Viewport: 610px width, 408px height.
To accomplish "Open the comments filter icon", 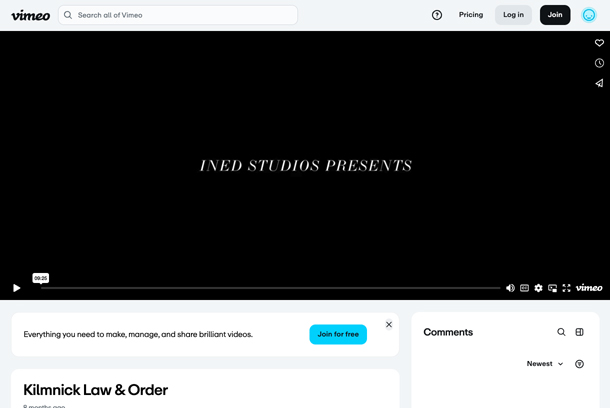I will pyautogui.click(x=579, y=364).
